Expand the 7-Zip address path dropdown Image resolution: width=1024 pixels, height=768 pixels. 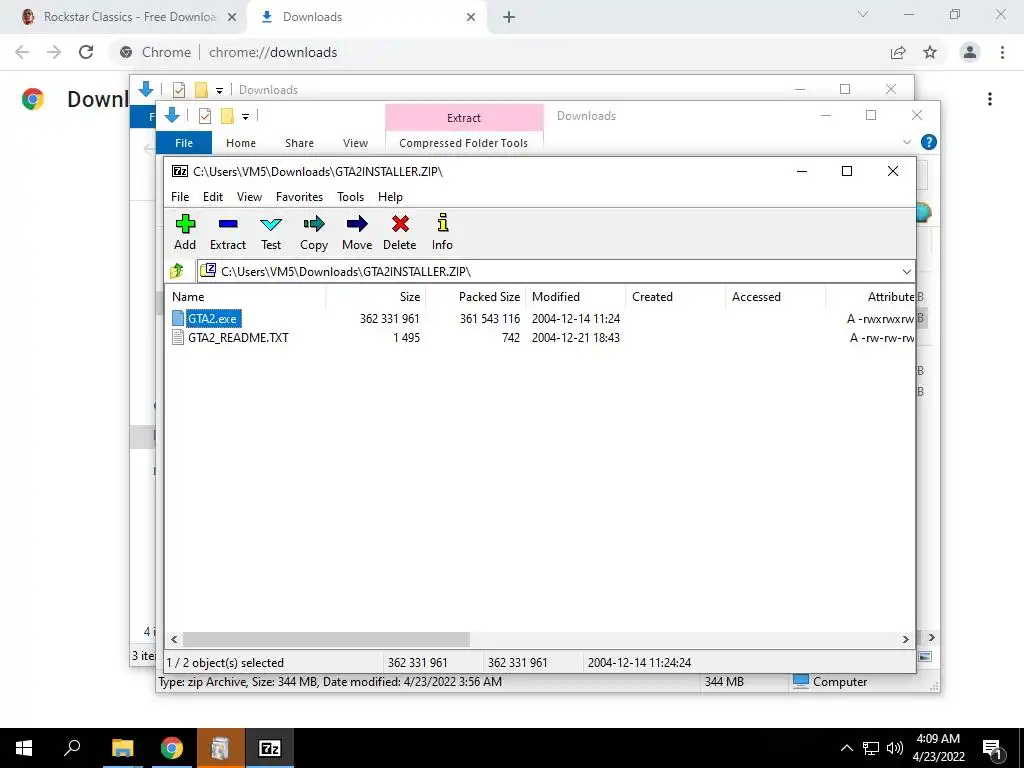[906, 272]
